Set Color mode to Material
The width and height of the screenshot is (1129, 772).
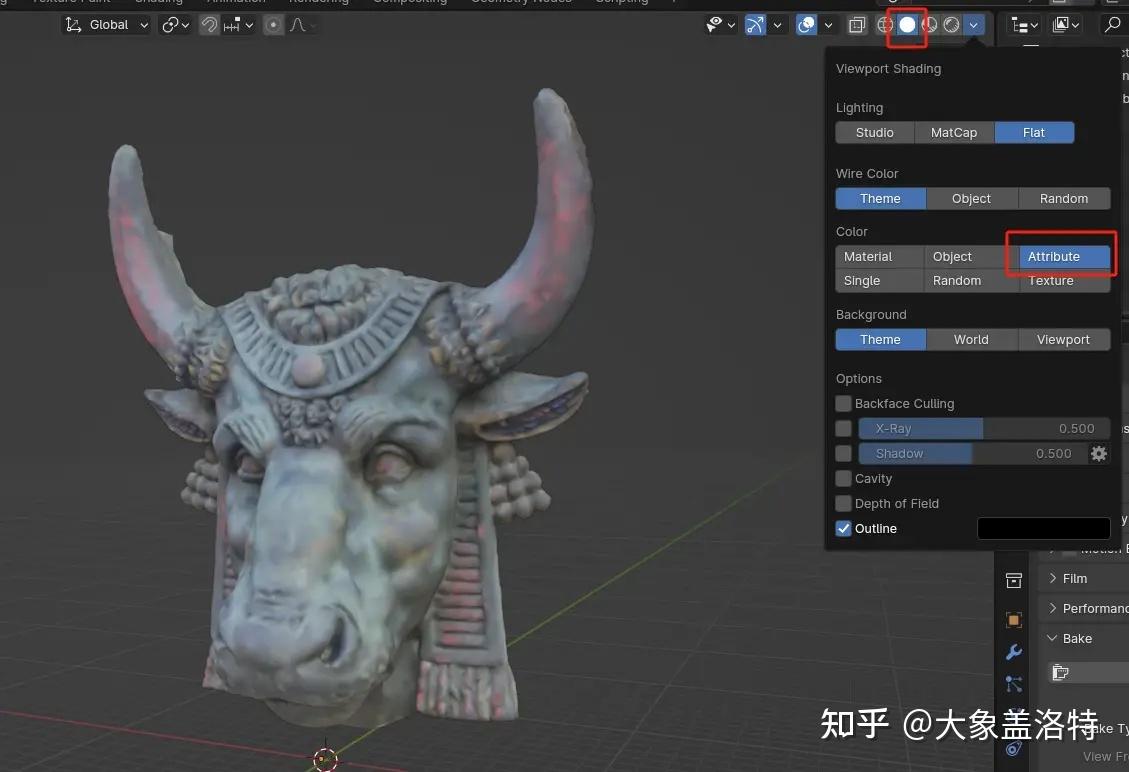coord(879,256)
